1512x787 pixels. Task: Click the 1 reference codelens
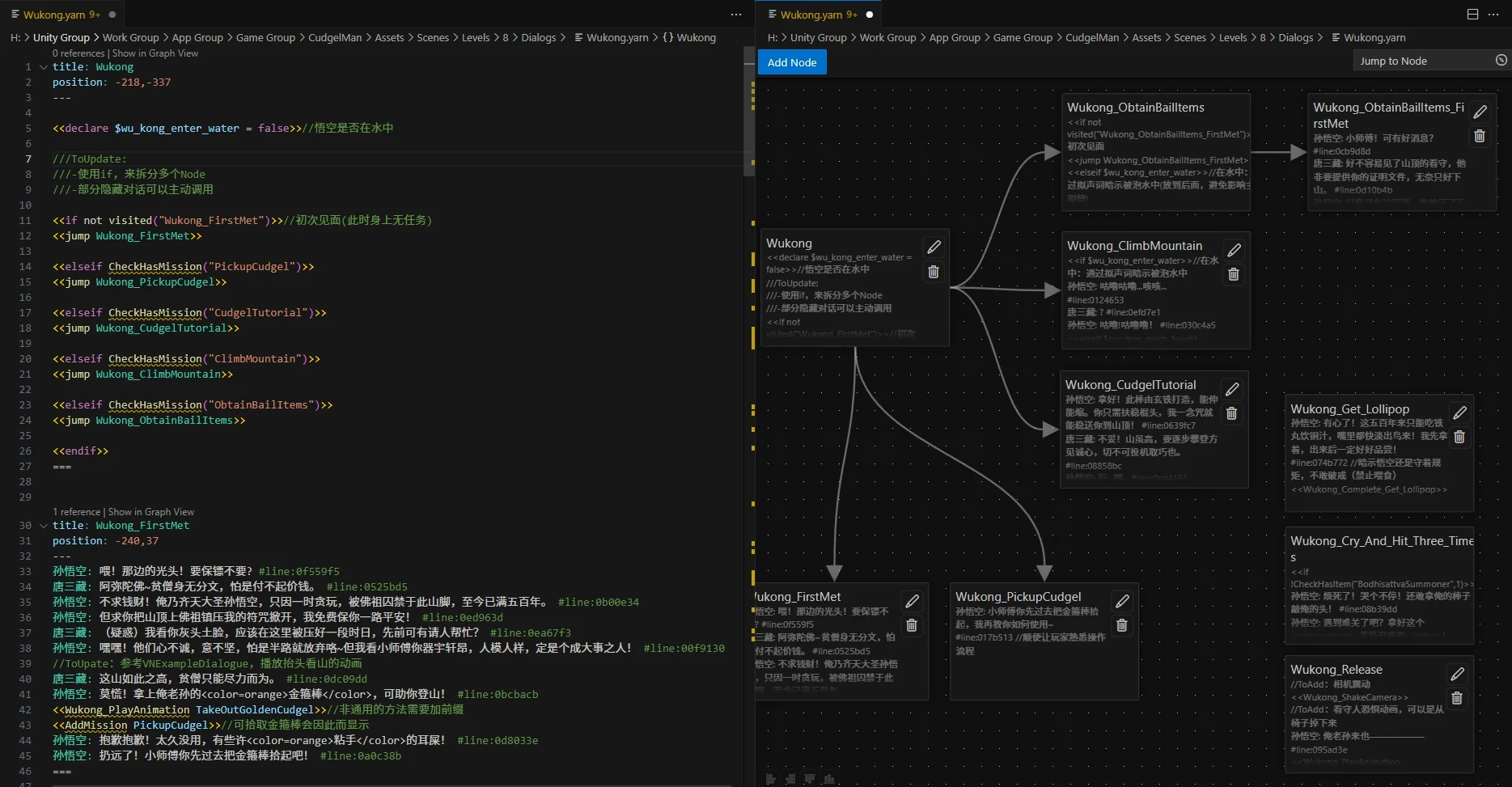pos(77,512)
